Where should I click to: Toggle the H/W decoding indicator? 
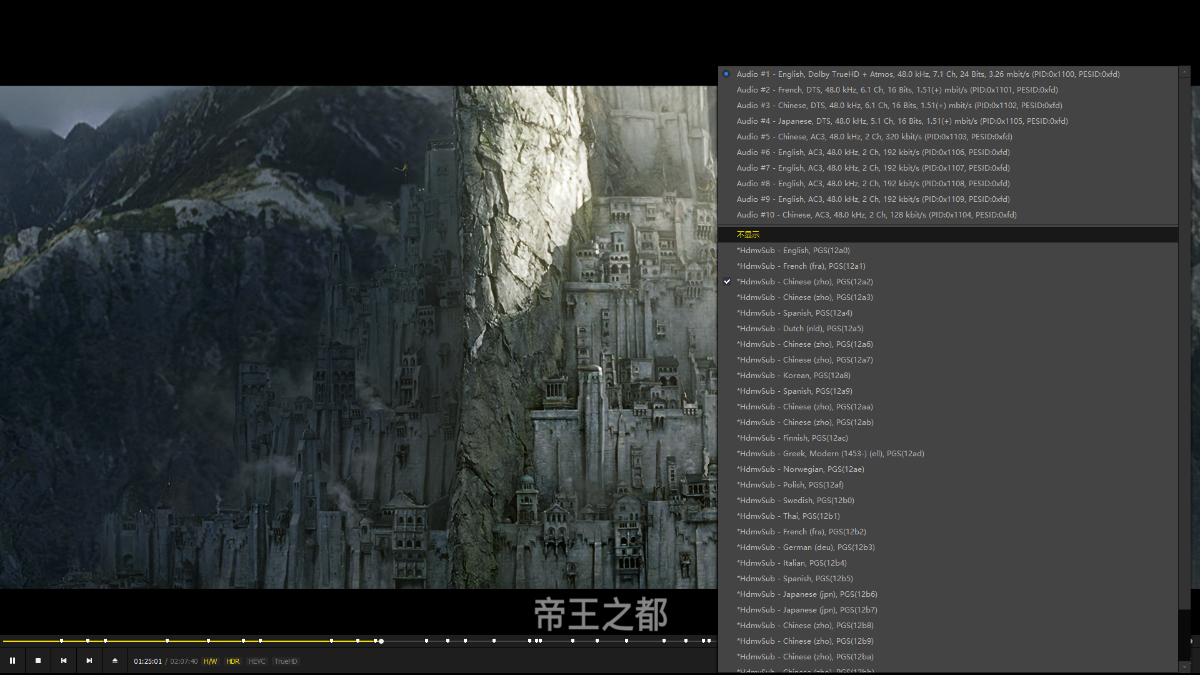pyautogui.click(x=210, y=661)
